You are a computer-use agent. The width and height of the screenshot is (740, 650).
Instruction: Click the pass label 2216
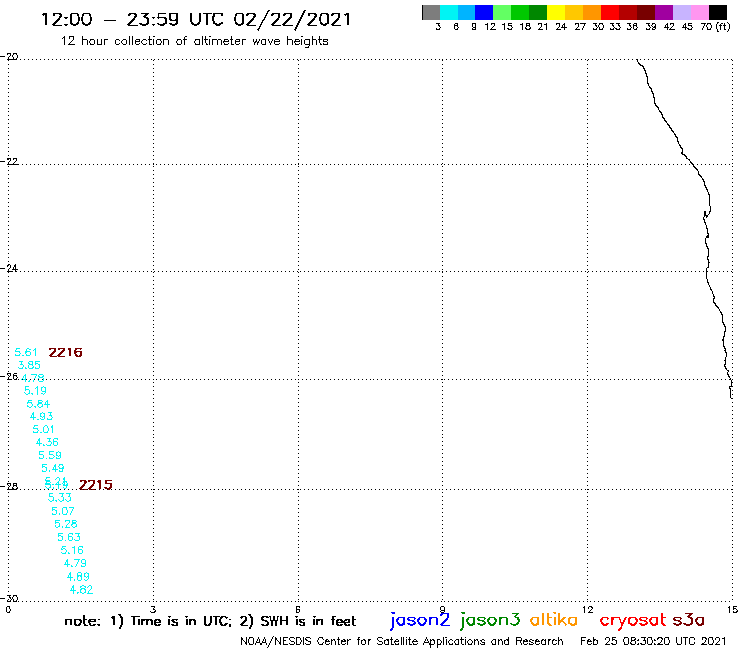65,352
